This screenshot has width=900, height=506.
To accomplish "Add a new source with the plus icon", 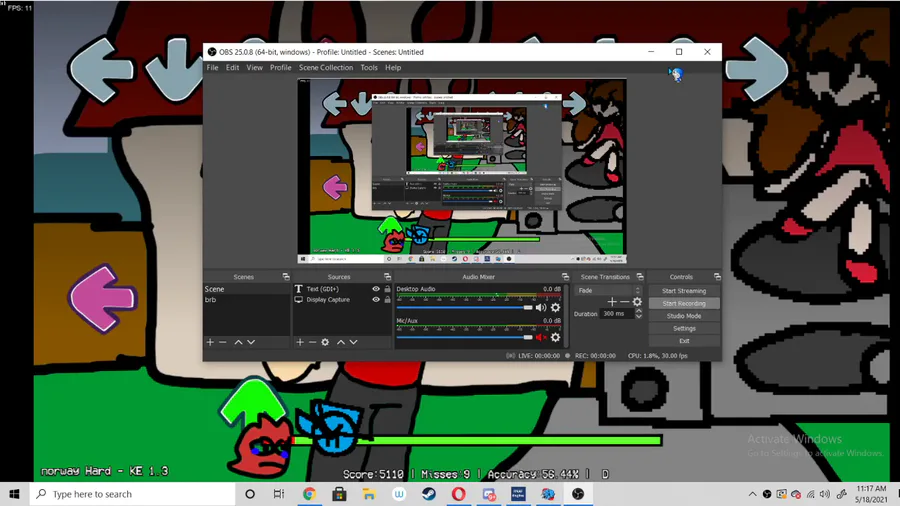I will point(300,342).
